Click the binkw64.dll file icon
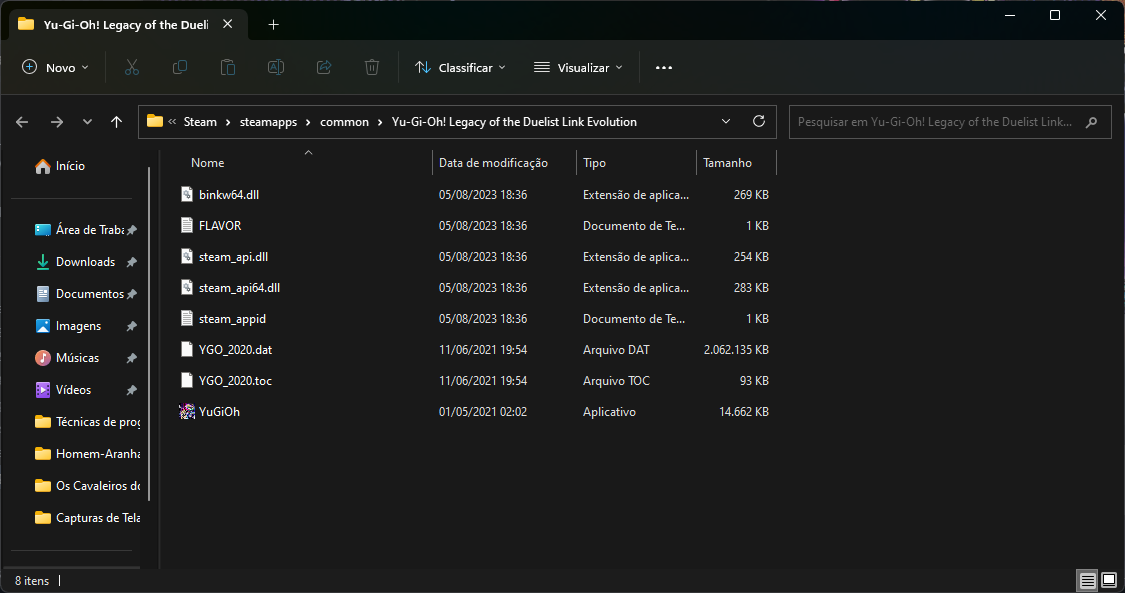This screenshot has height=593, width=1125. 187,194
